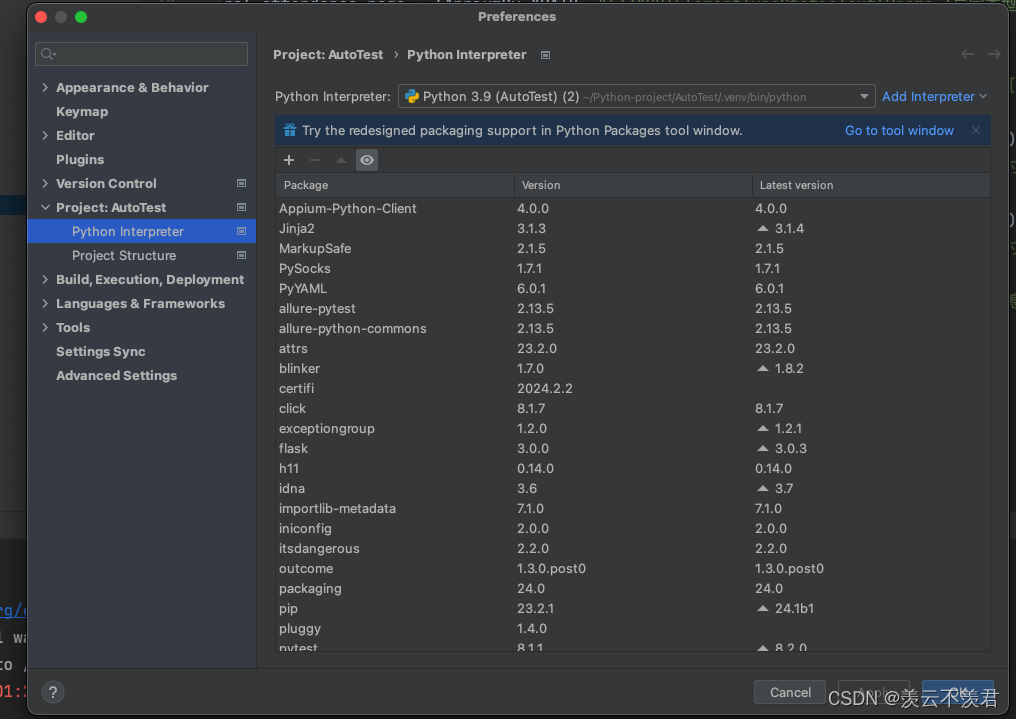
Task: Click the forward navigation arrow
Action: tap(994, 54)
